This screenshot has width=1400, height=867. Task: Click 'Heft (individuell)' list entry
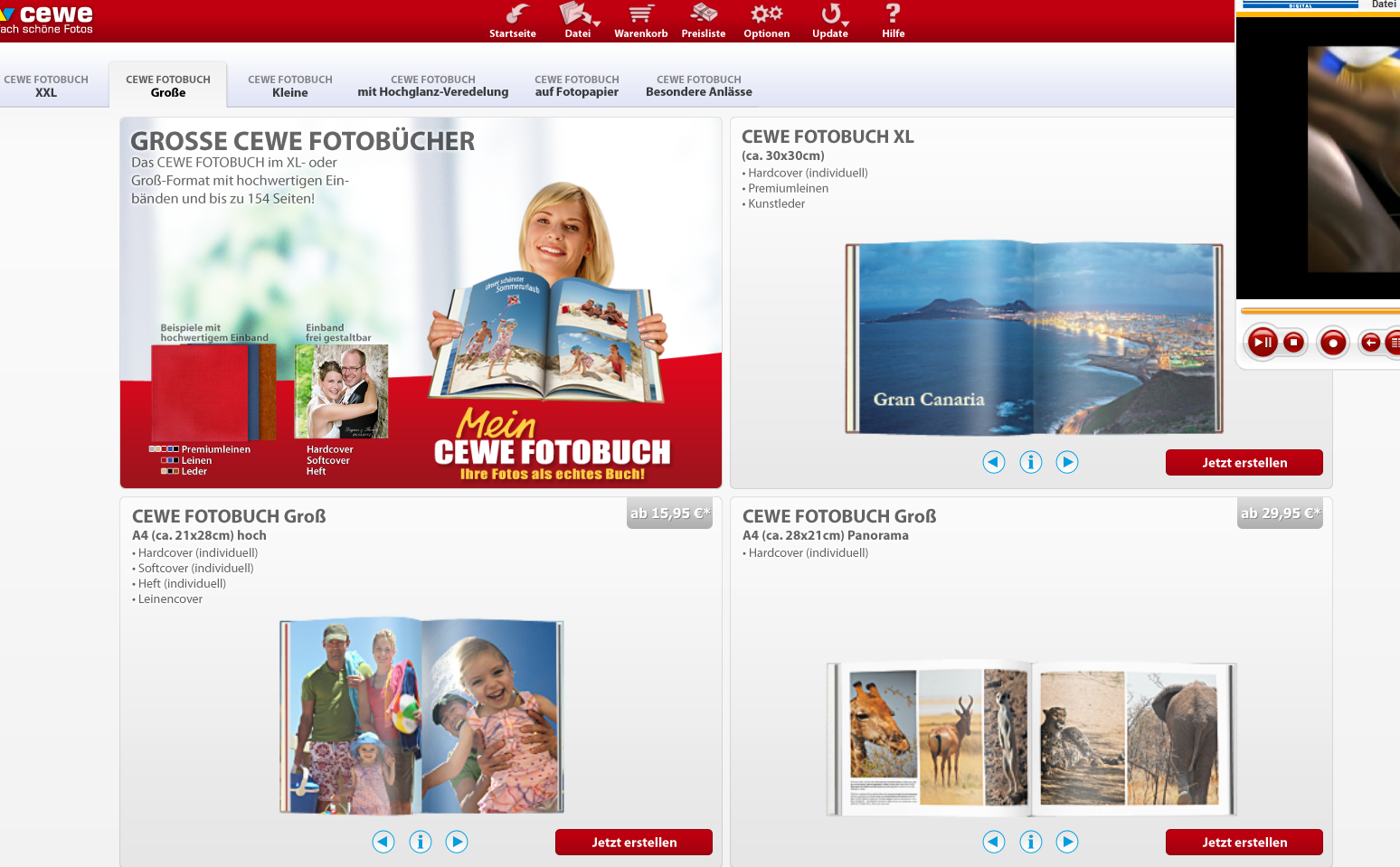[182, 583]
